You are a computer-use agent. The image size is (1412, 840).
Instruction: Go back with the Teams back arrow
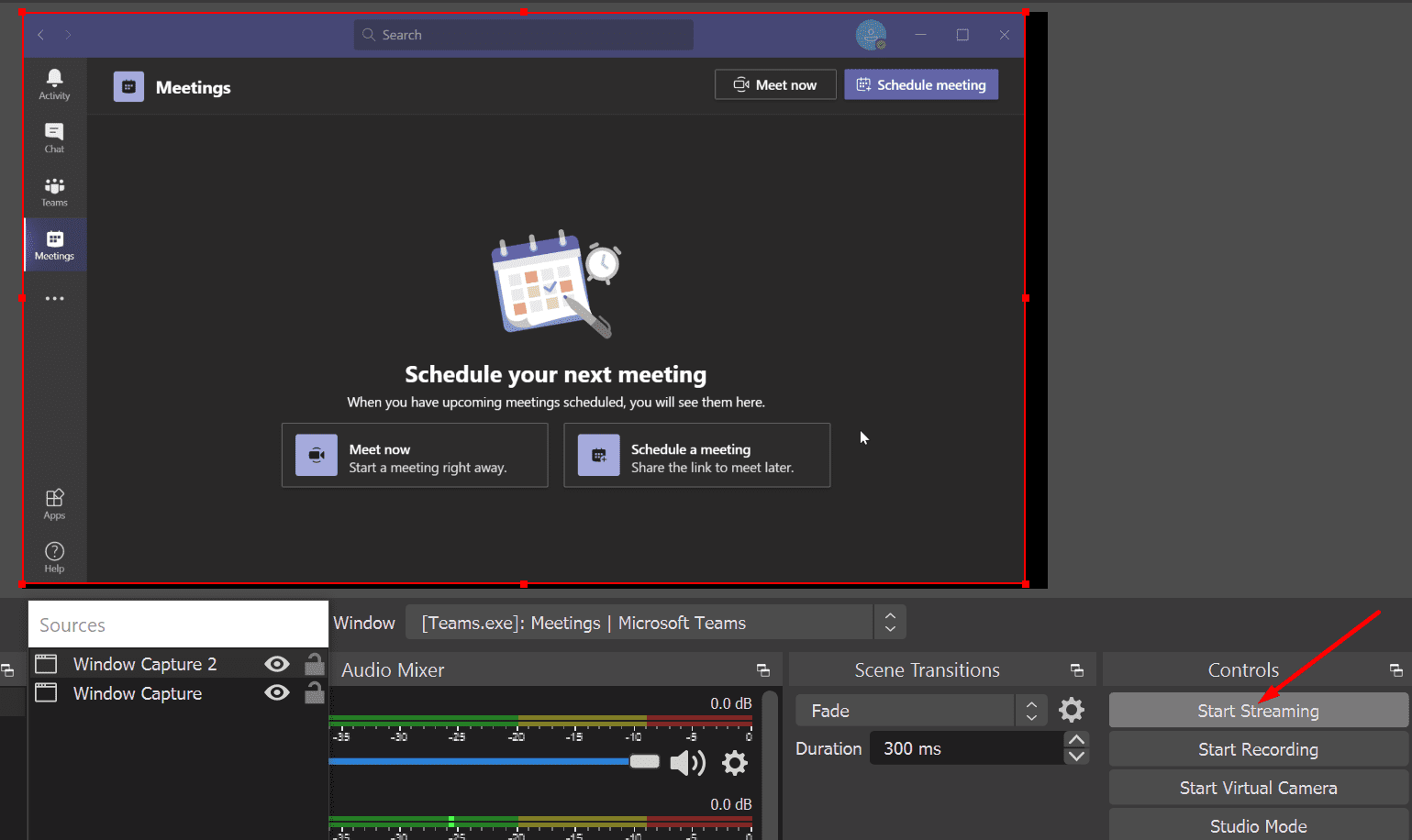pyautogui.click(x=40, y=35)
